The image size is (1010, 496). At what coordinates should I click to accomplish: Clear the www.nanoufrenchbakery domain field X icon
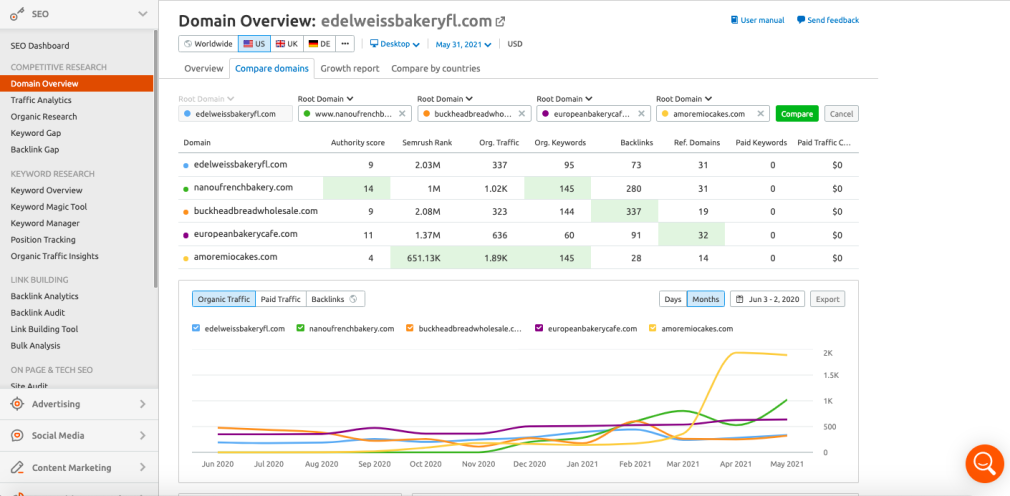click(402, 114)
